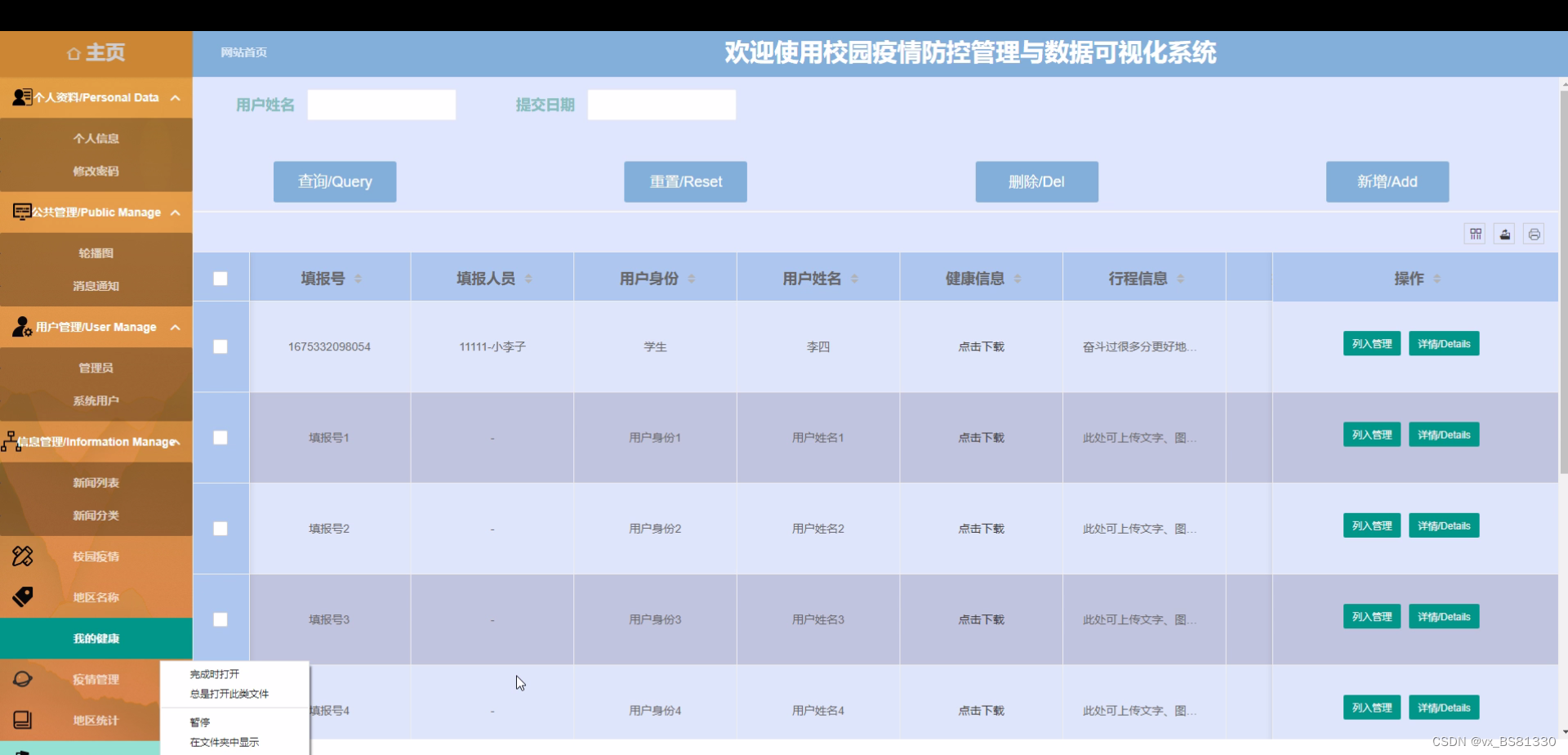The width and height of the screenshot is (1568, 755).
Task: Click 列入管理 for row 填报号4
Action: [x=1372, y=708]
